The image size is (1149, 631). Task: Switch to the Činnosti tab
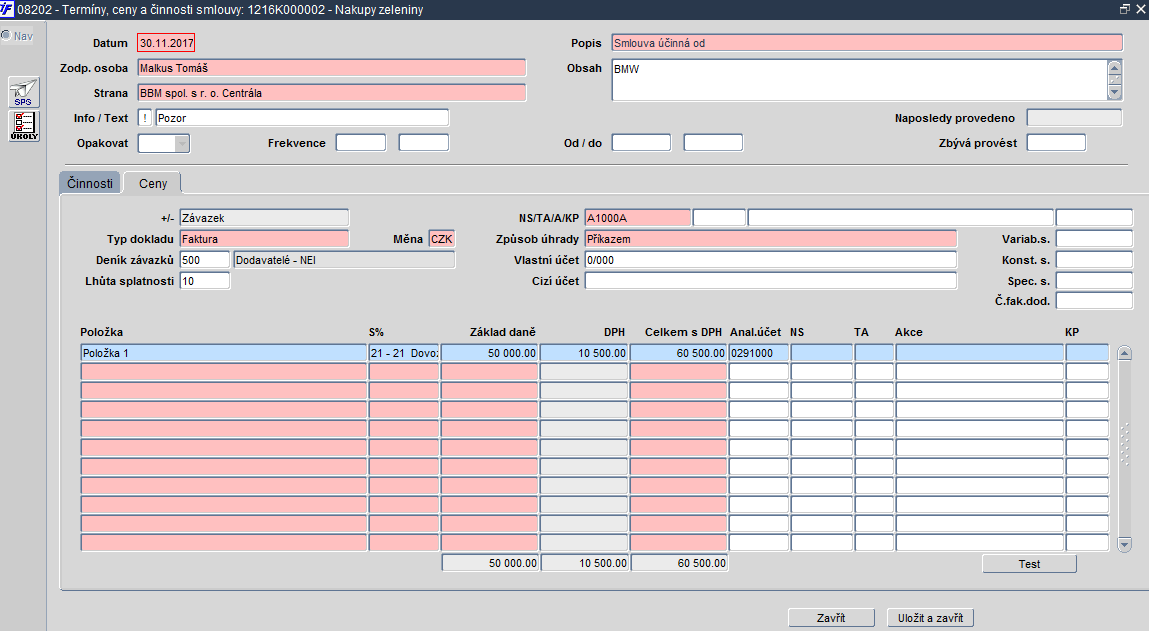click(x=90, y=184)
